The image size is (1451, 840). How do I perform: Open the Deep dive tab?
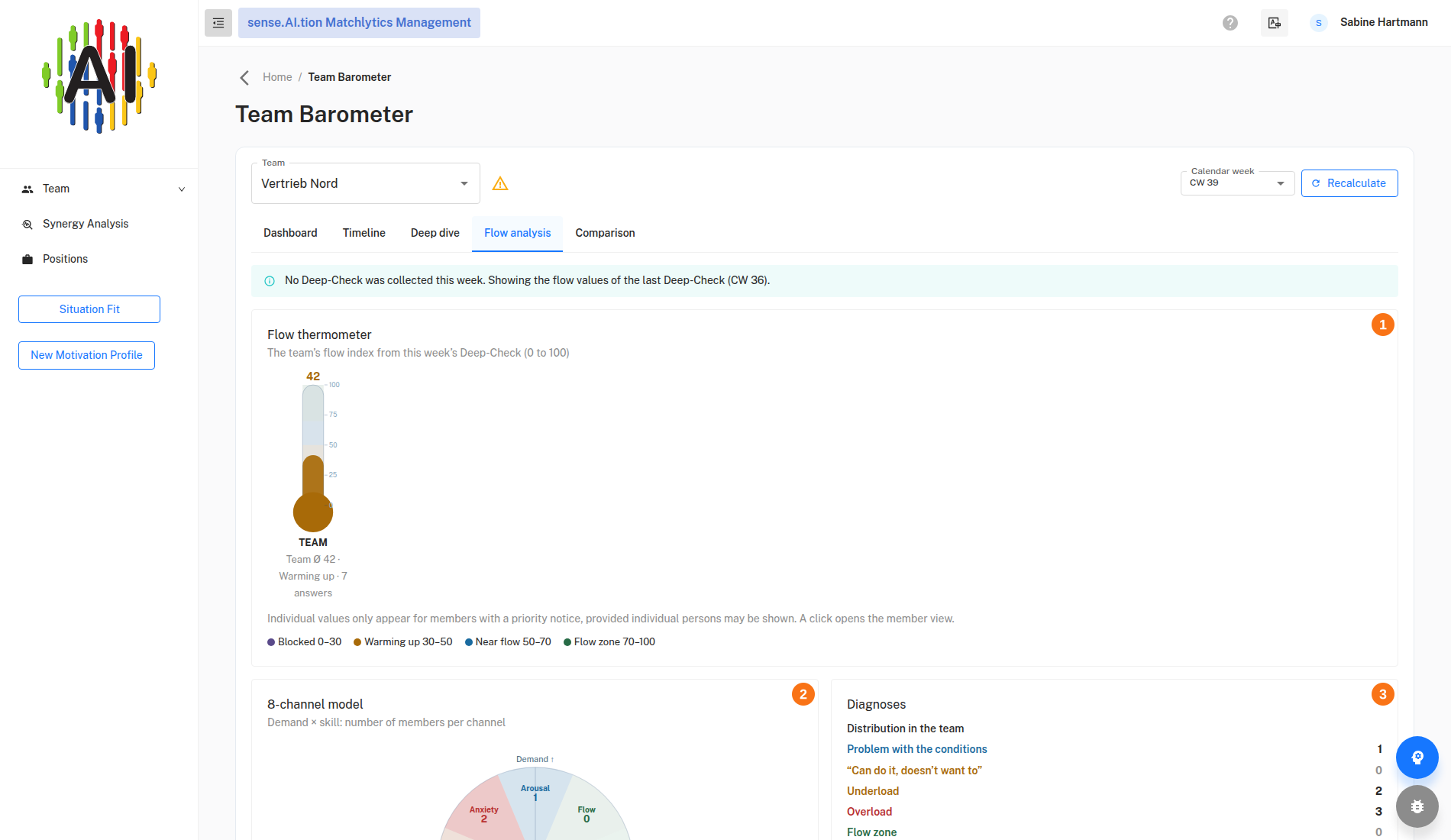435,233
